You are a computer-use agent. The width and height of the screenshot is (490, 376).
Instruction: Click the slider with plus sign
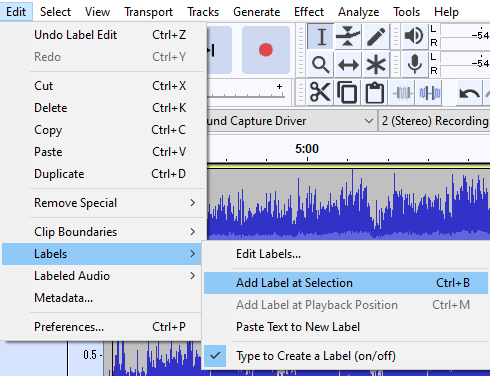(x=246, y=91)
